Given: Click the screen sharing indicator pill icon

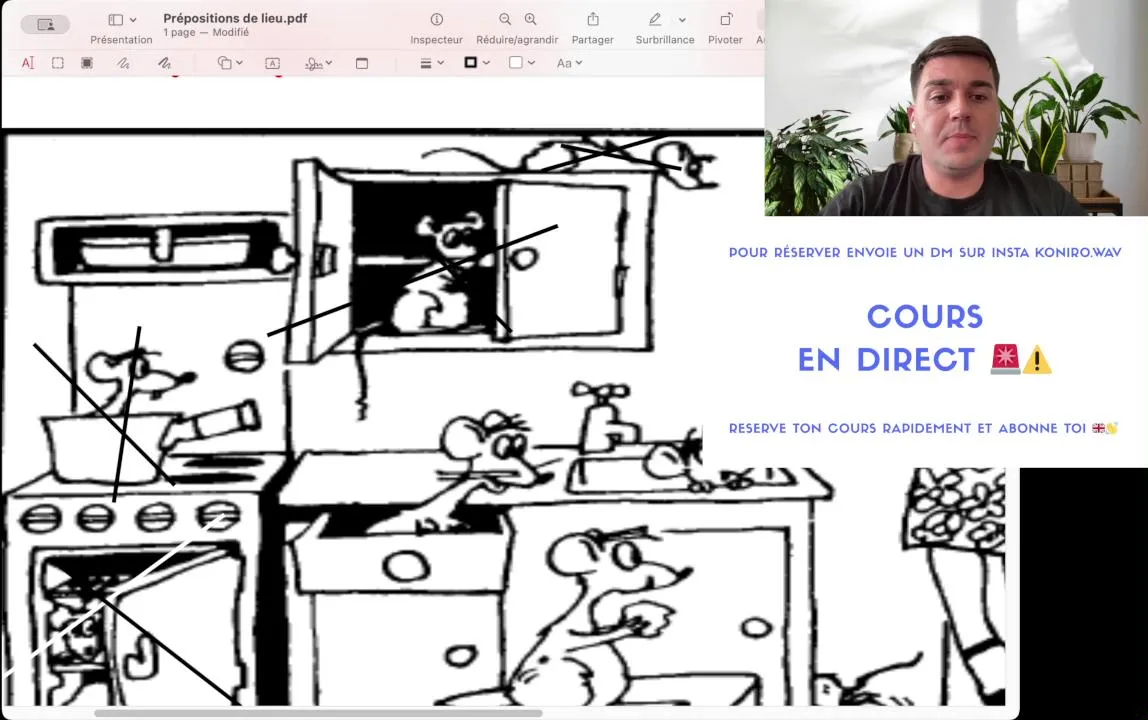Looking at the screenshot, I should tap(45, 24).
